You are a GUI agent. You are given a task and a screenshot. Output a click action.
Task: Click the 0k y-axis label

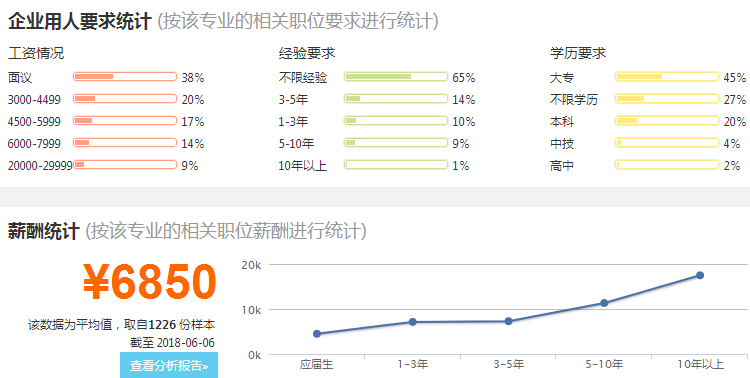[x=254, y=356]
